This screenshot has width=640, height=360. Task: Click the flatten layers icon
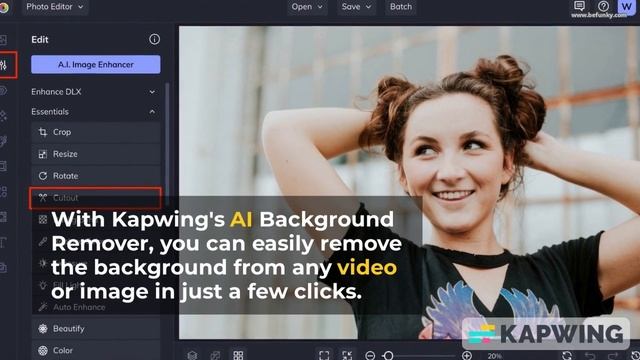215,355
